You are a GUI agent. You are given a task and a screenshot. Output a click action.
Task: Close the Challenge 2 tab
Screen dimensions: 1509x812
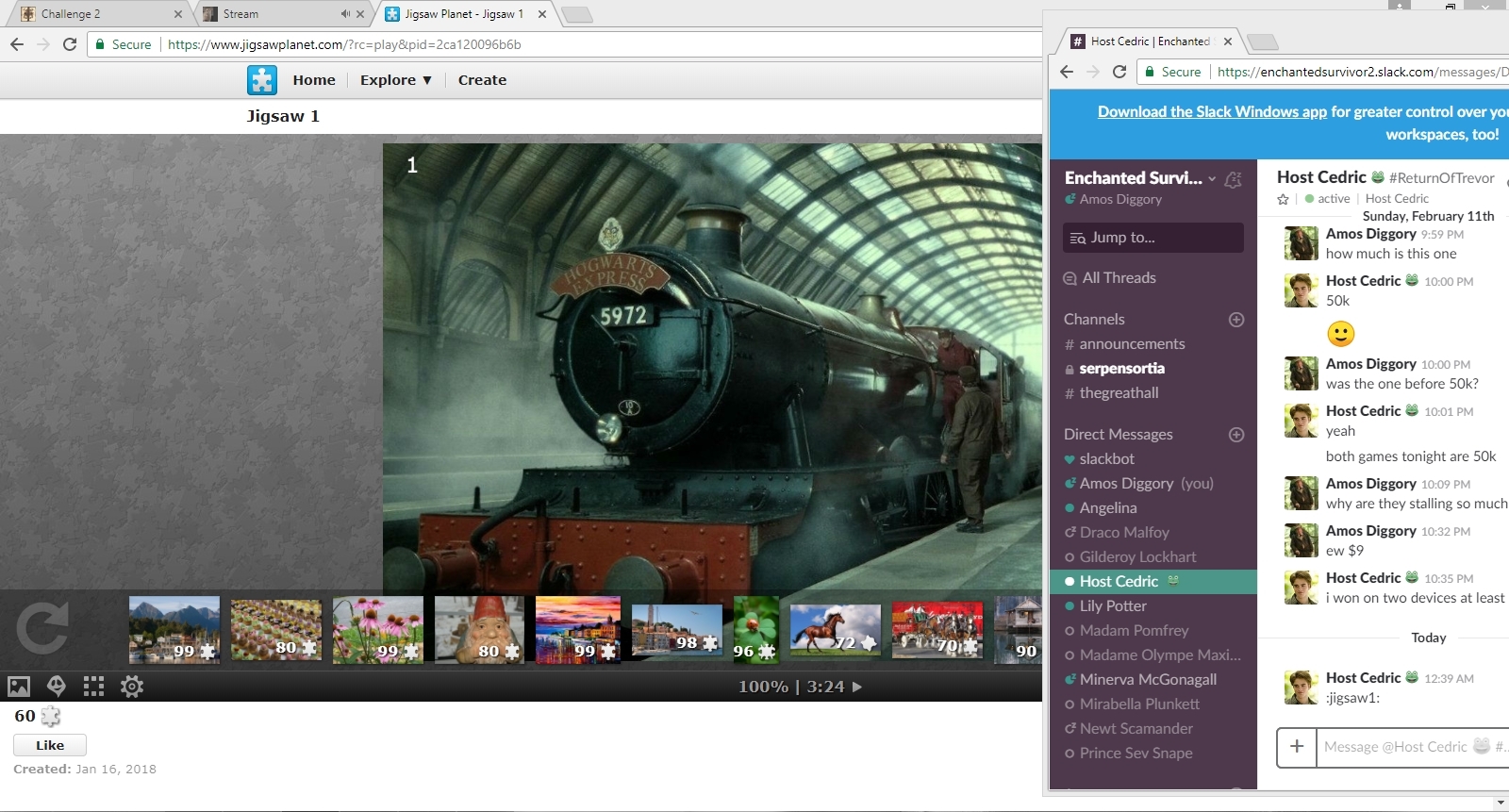[177, 14]
